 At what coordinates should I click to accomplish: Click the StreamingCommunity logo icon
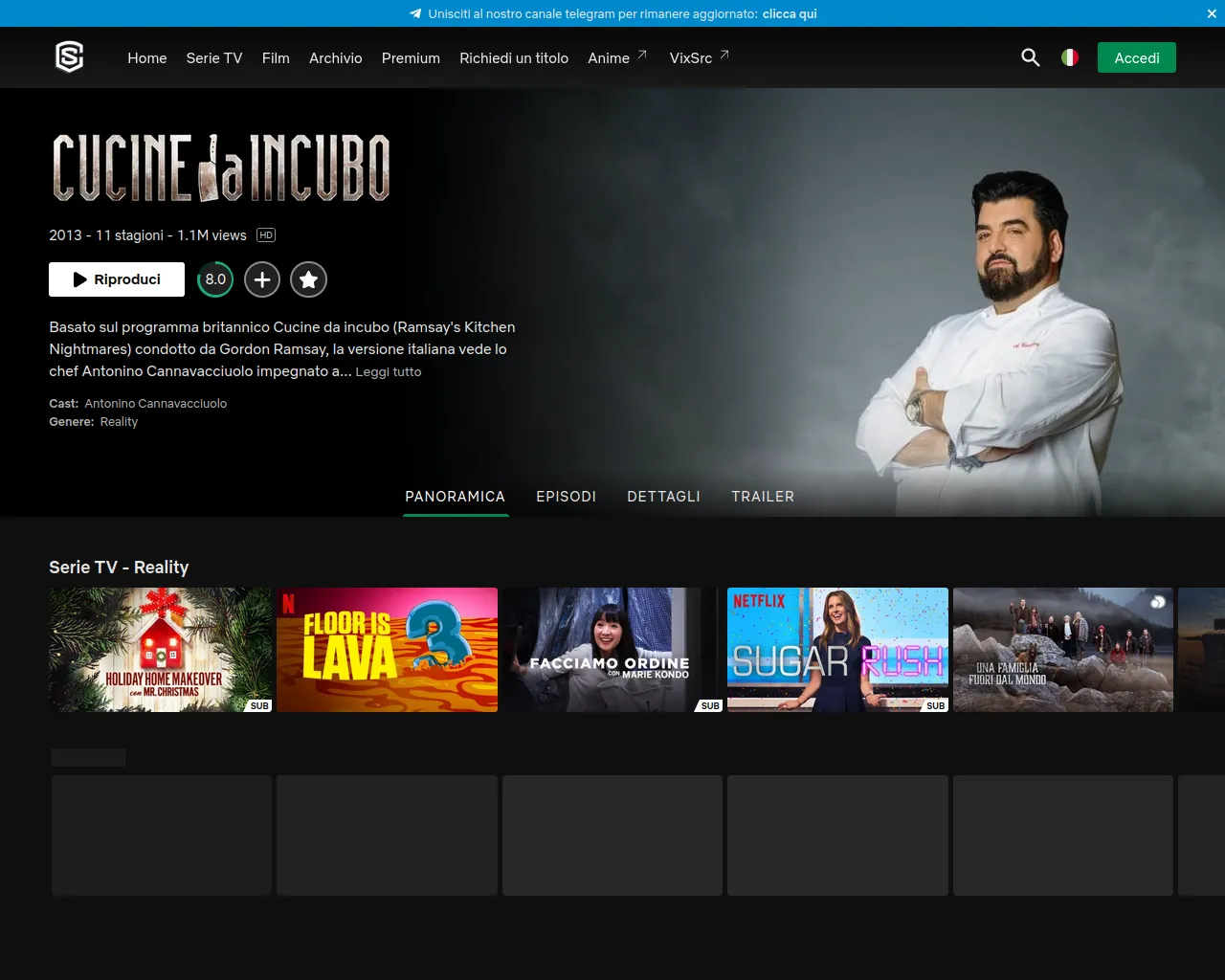[x=70, y=57]
